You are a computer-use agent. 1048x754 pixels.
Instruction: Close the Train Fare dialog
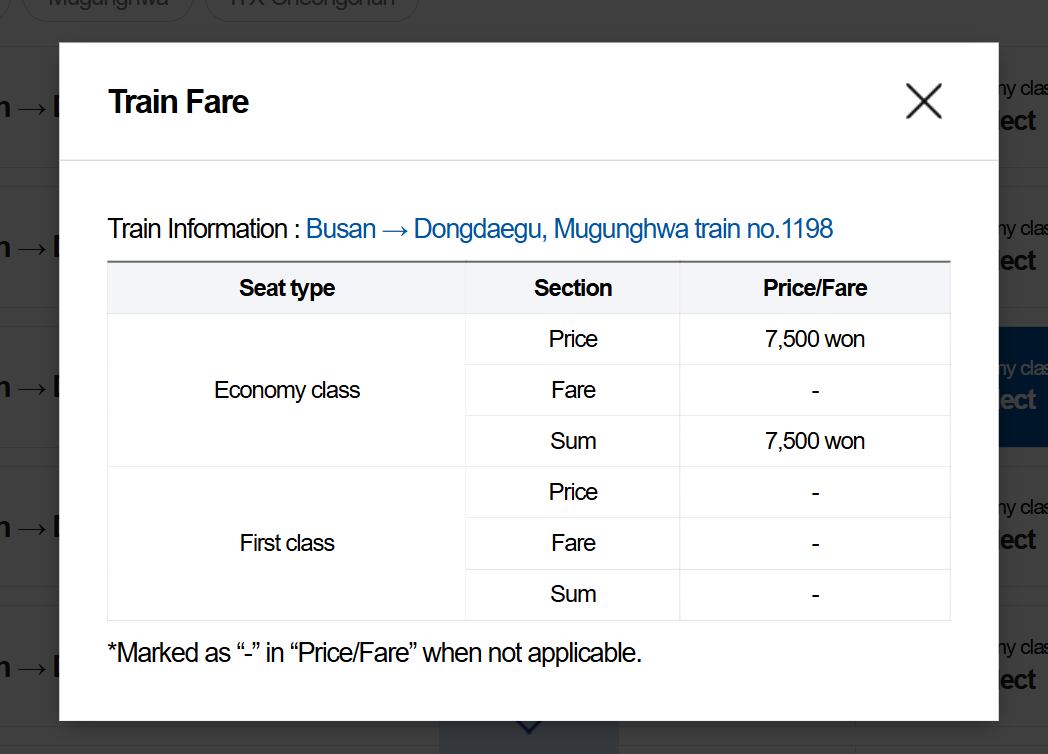[924, 102]
